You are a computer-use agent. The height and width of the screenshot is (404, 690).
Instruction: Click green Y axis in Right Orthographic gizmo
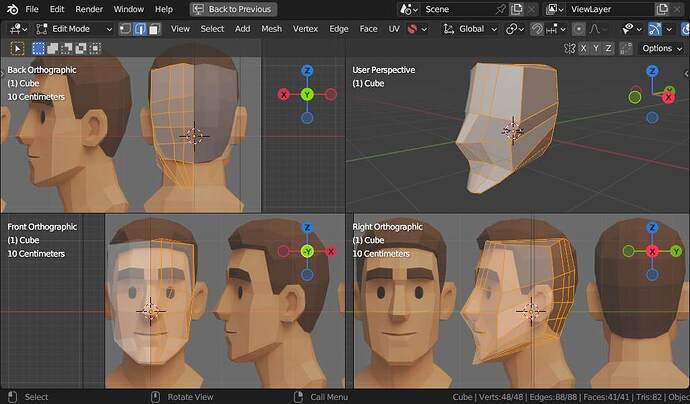[675, 251]
